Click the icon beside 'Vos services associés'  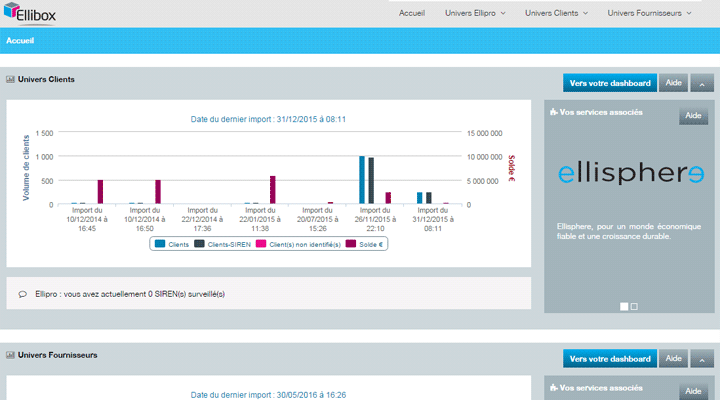[553, 112]
